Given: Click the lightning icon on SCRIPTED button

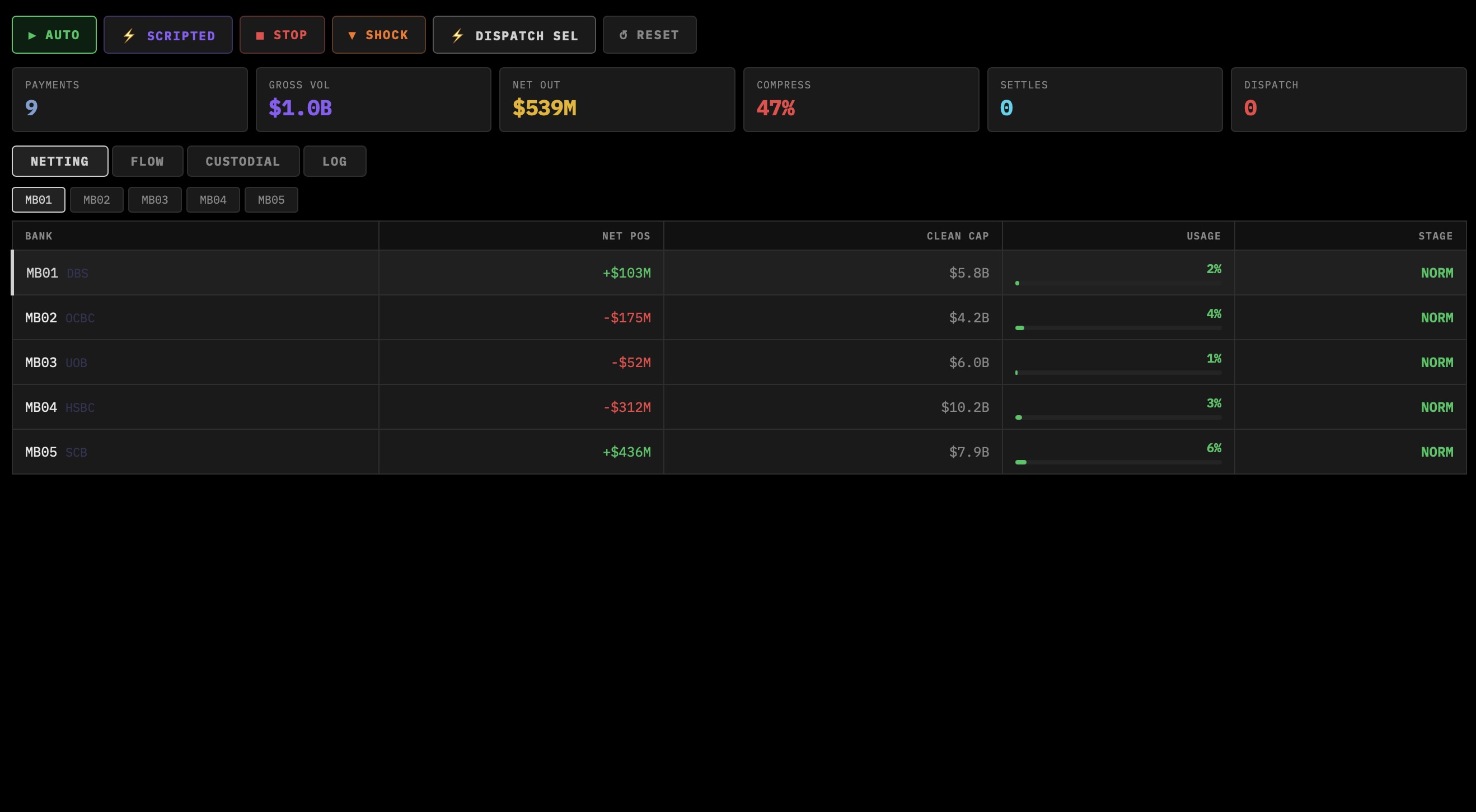Looking at the screenshot, I should pos(129,35).
